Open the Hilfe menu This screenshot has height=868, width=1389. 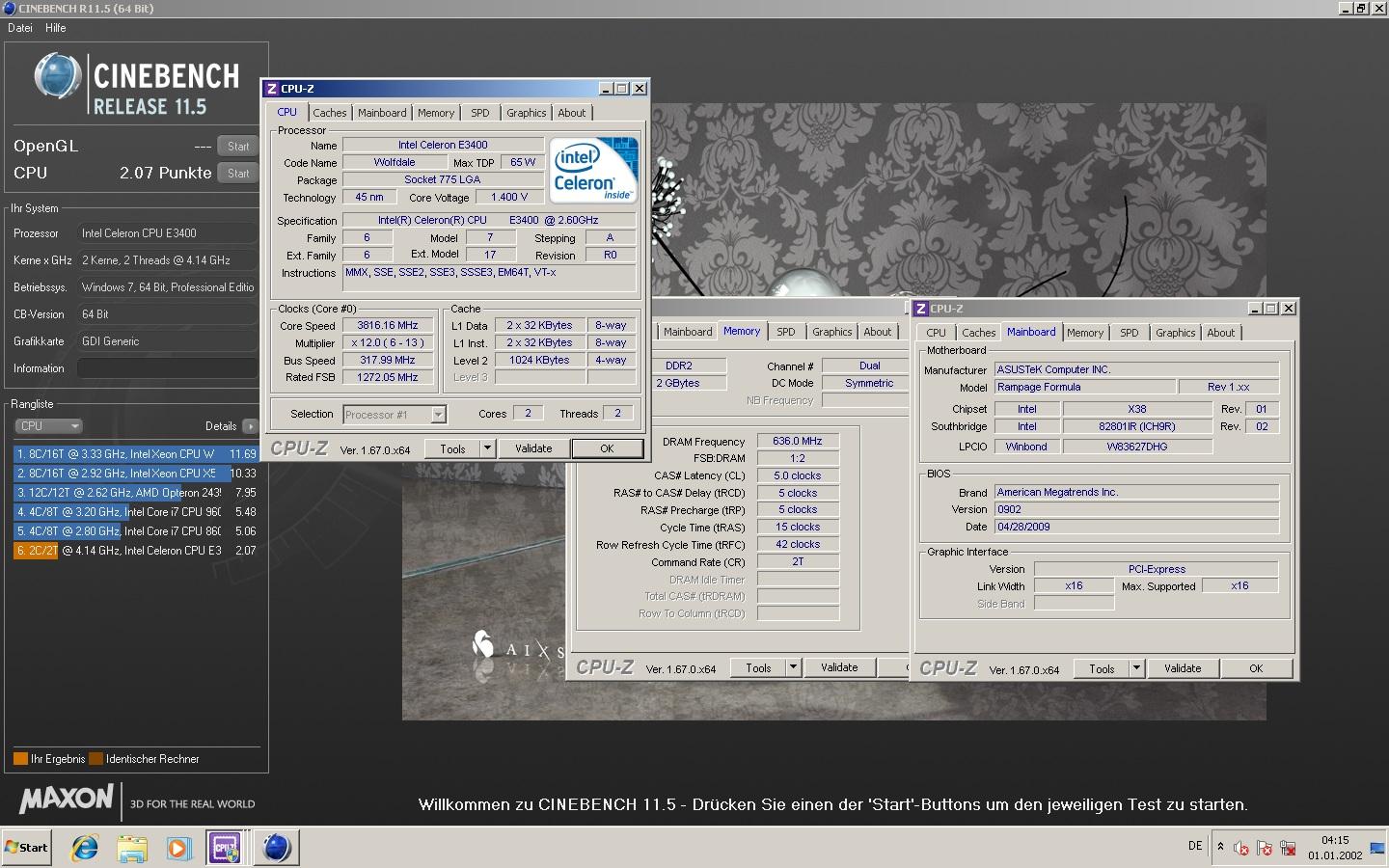[x=56, y=28]
